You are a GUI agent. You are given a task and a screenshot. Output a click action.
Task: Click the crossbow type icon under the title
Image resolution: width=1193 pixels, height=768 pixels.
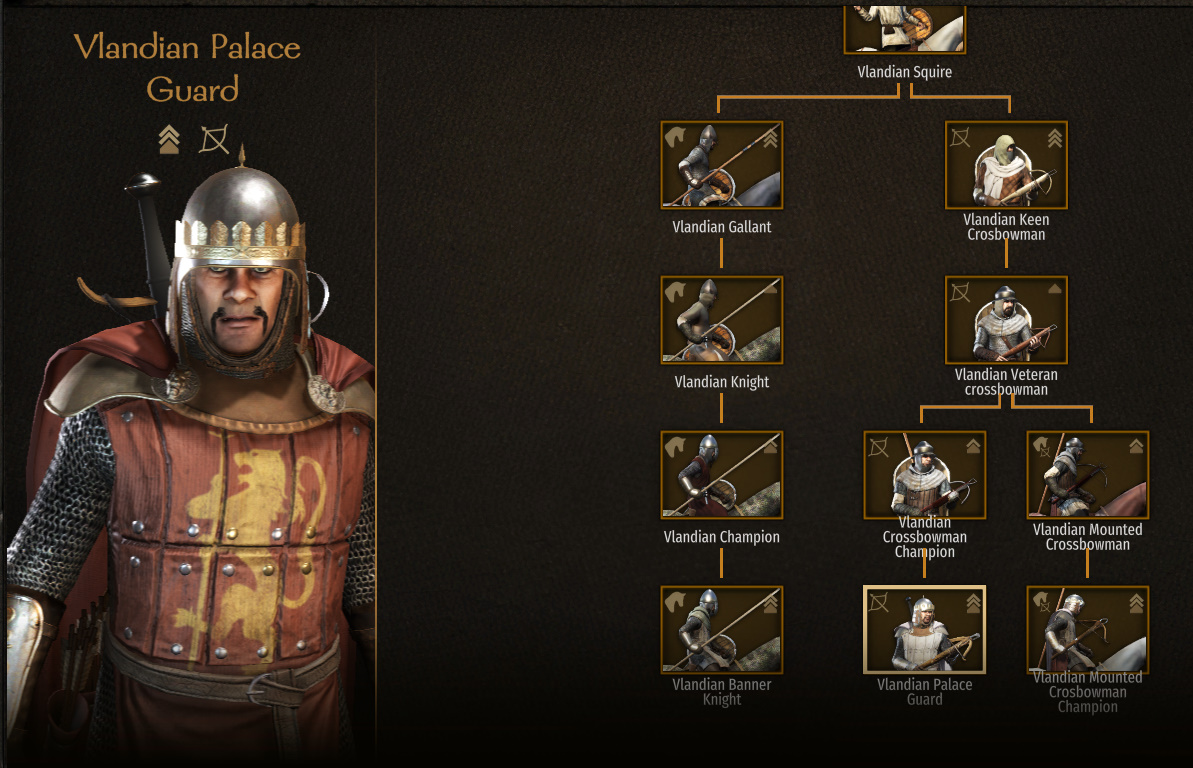pyautogui.click(x=214, y=139)
